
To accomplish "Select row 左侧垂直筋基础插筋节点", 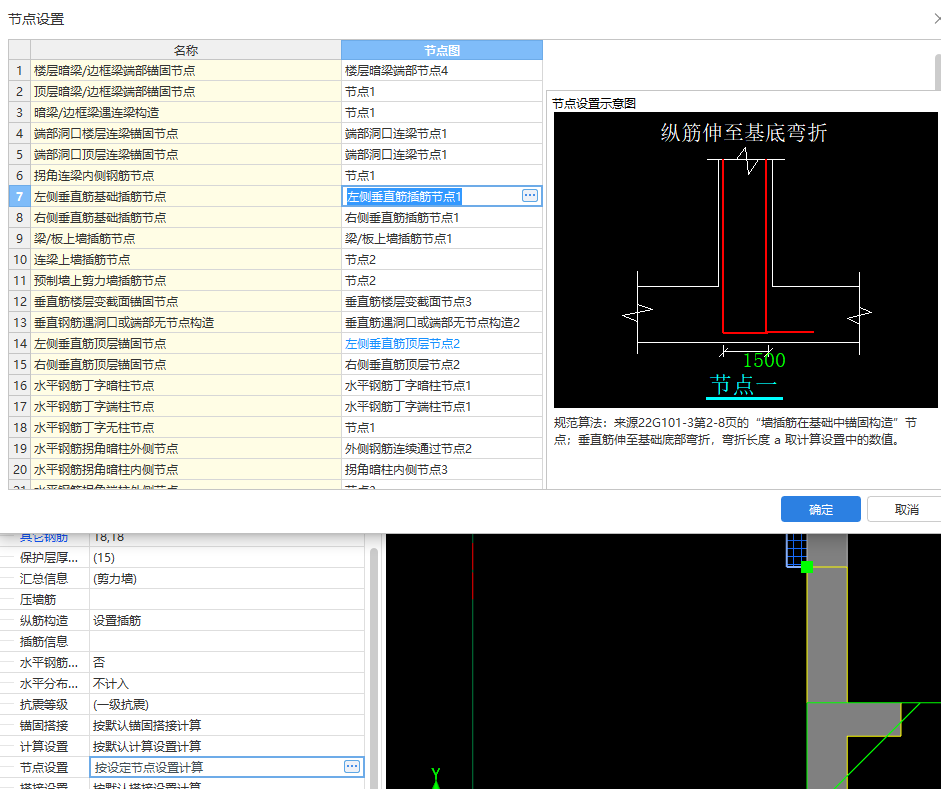I will (x=185, y=197).
